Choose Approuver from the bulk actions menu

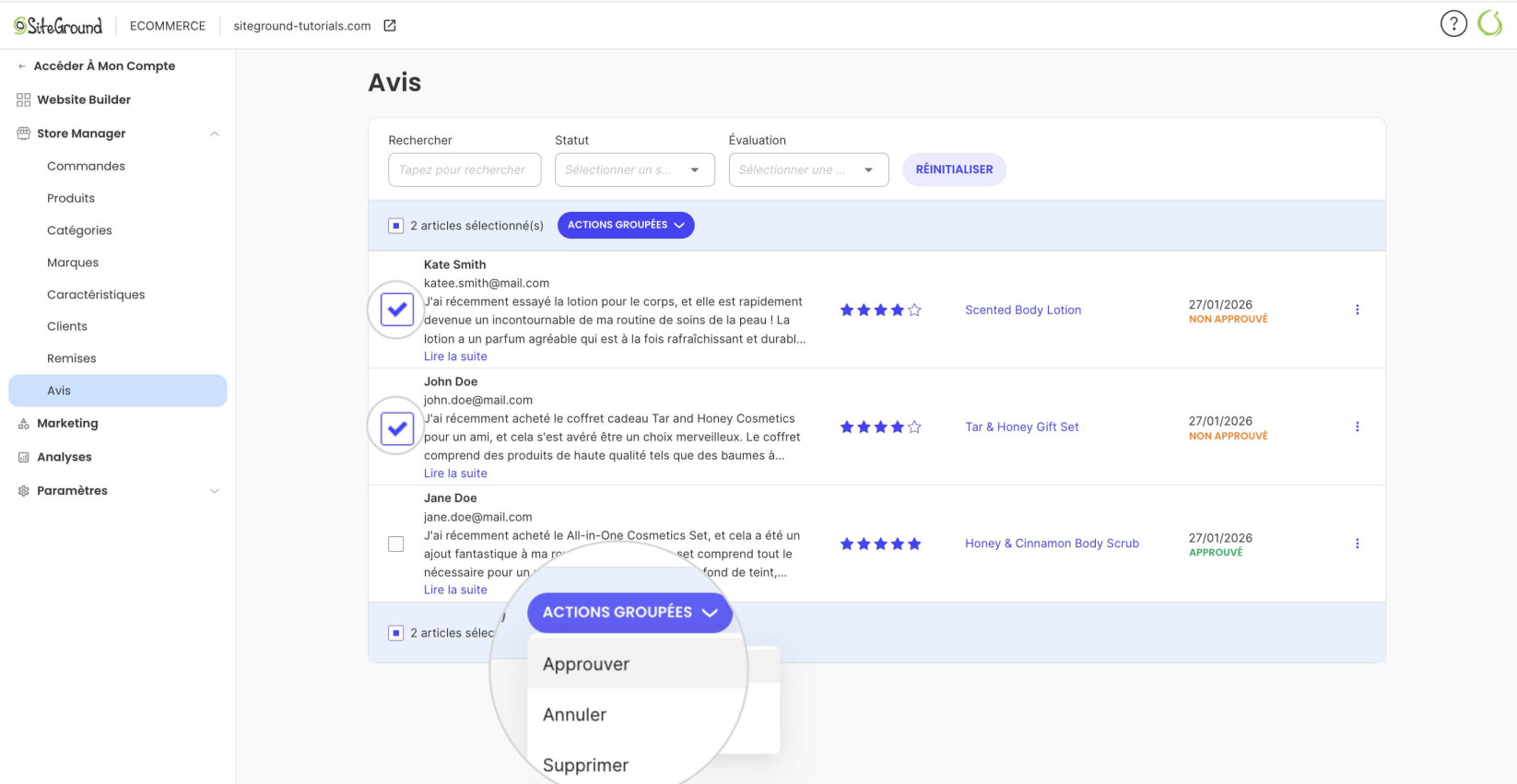point(637,664)
